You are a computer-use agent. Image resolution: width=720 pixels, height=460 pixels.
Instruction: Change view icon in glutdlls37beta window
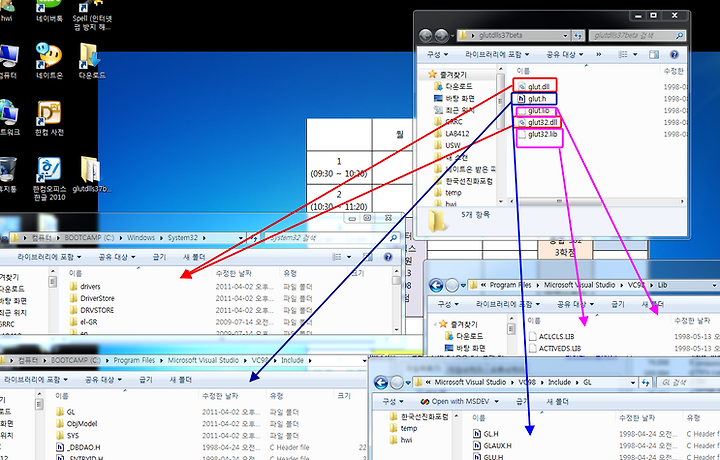click(623, 55)
